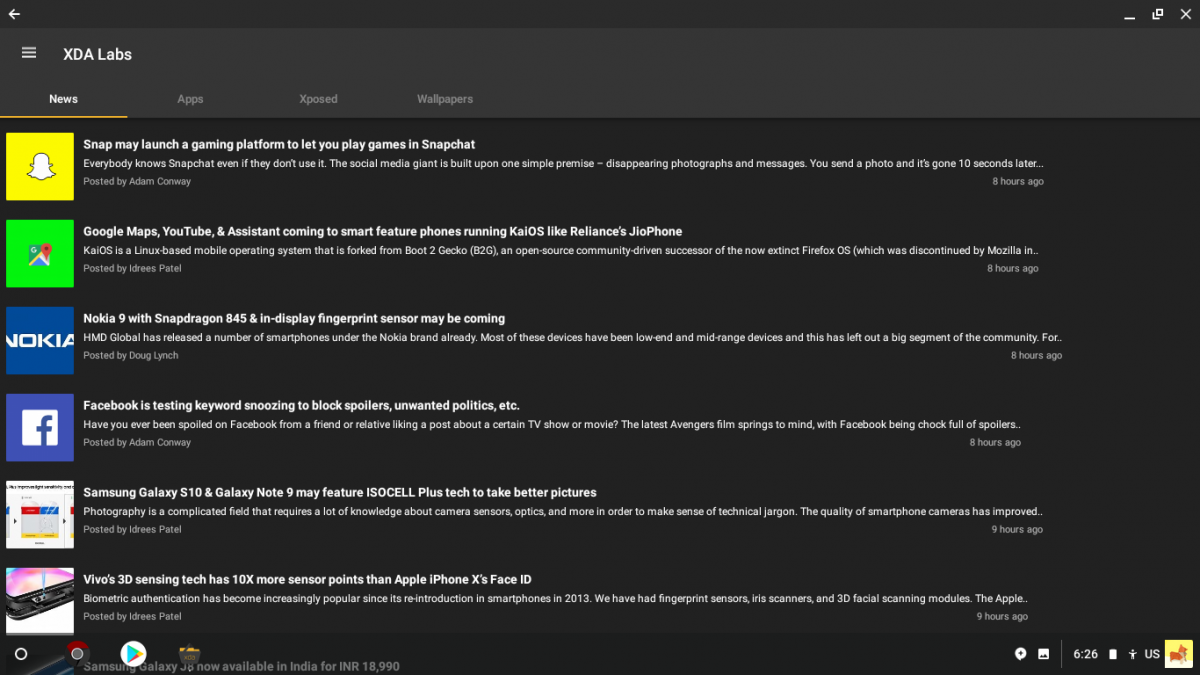The width and height of the screenshot is (1200, 675).
Task: Click the clock in the status area
Action: tap(1085, 653)
